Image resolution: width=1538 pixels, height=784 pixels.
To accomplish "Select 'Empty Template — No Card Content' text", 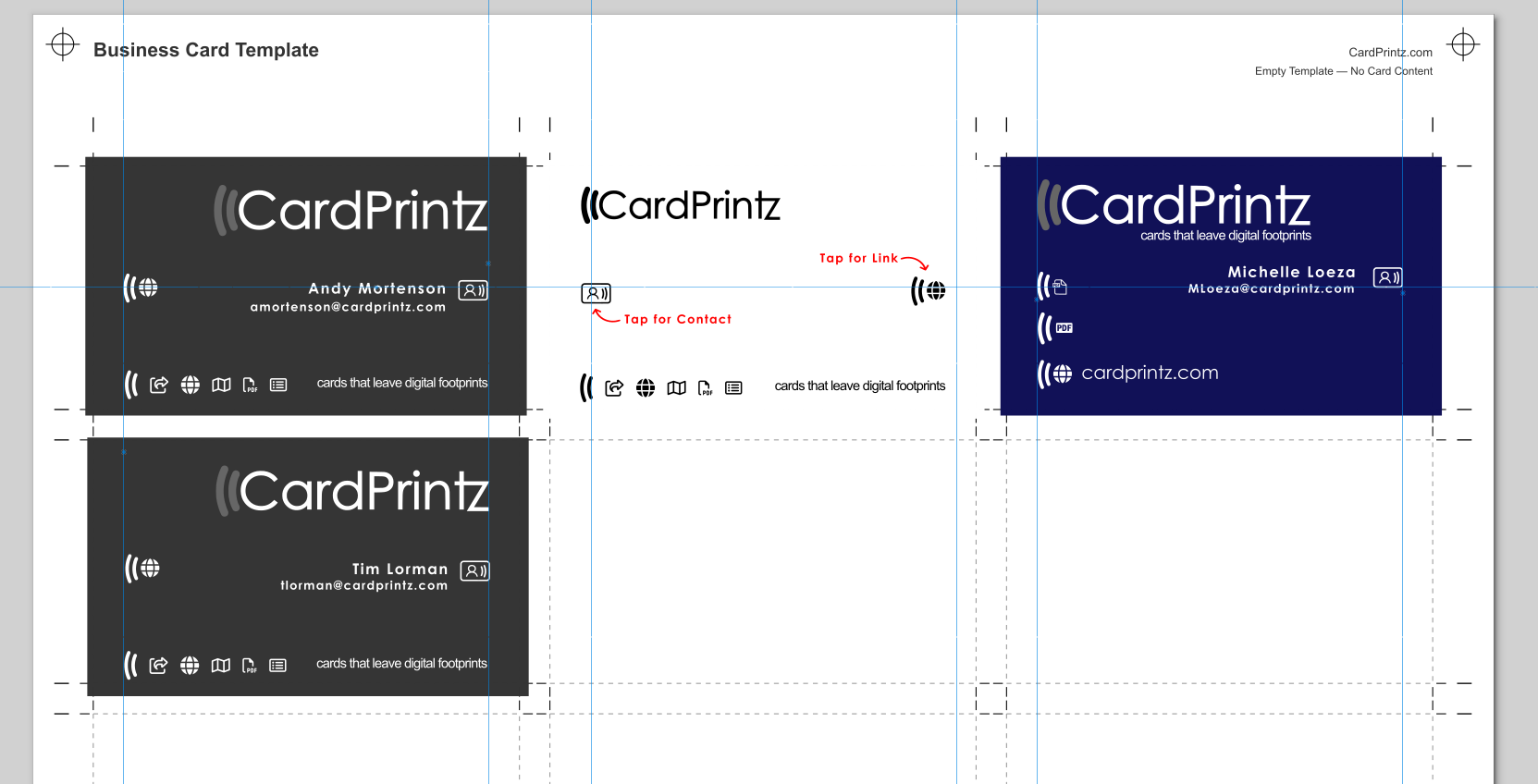I will pyautogui.click(x=1344, y=71).
